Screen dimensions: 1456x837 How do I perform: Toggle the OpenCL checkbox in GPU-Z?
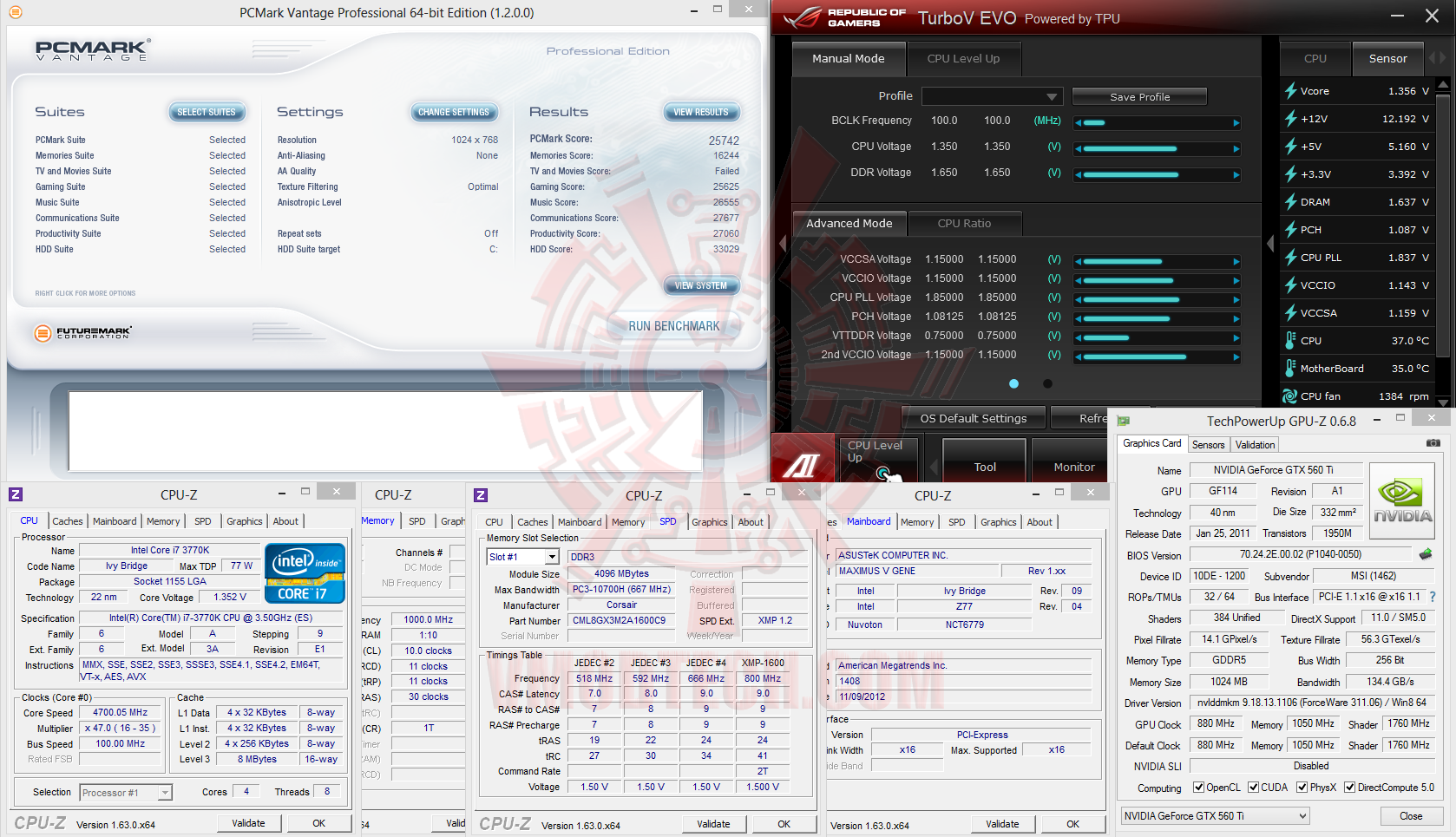tap(1198, 788)
